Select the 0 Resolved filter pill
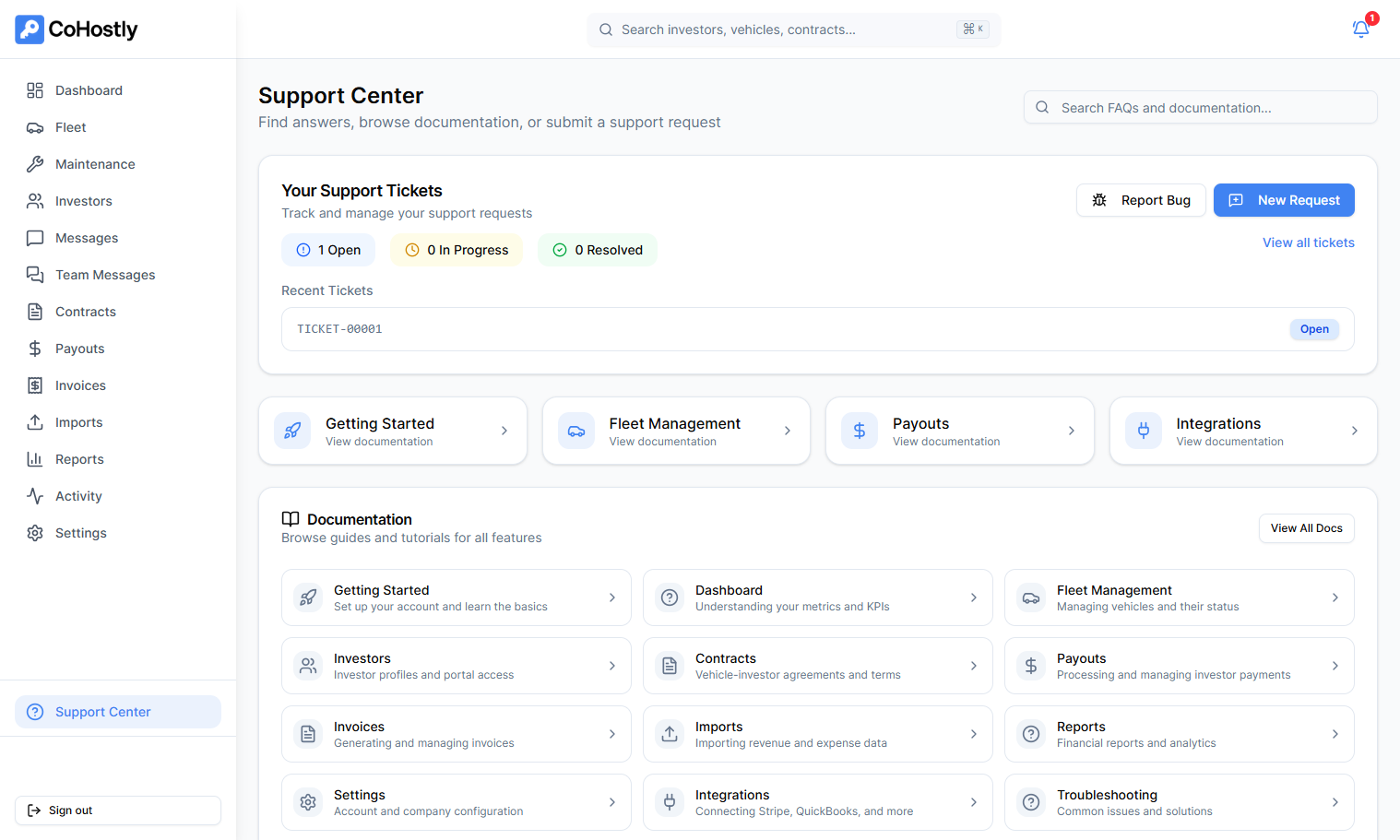1400x840 pixels. pos(597,250)
